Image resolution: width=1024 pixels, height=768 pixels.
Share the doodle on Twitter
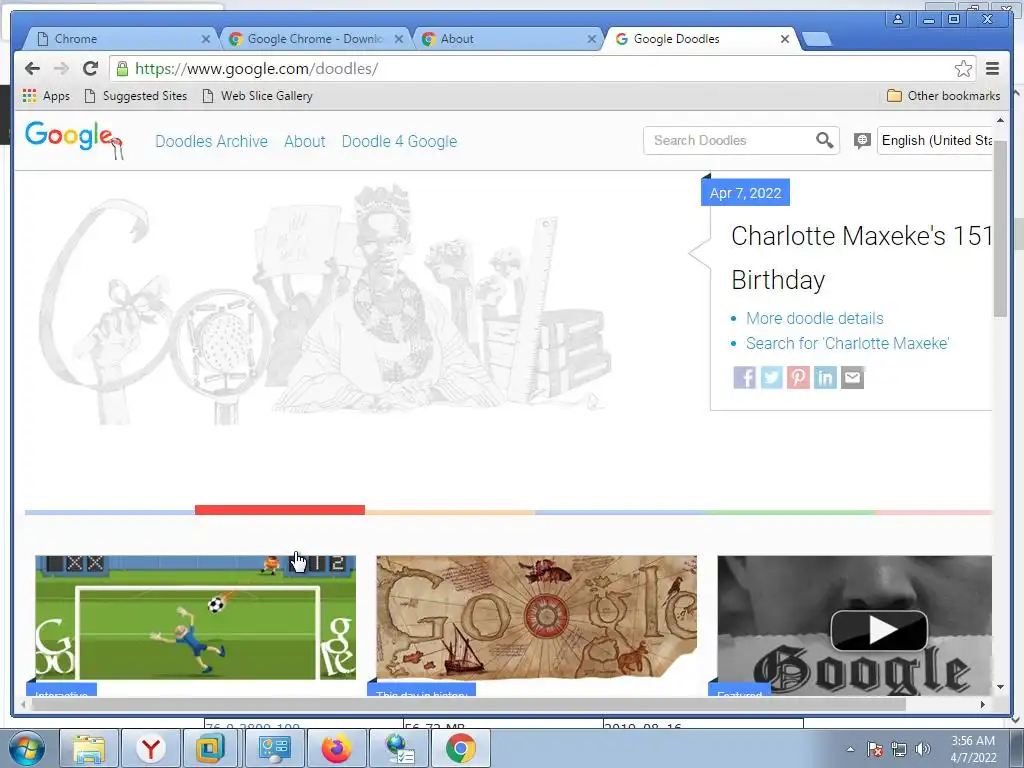click(771, 377)
